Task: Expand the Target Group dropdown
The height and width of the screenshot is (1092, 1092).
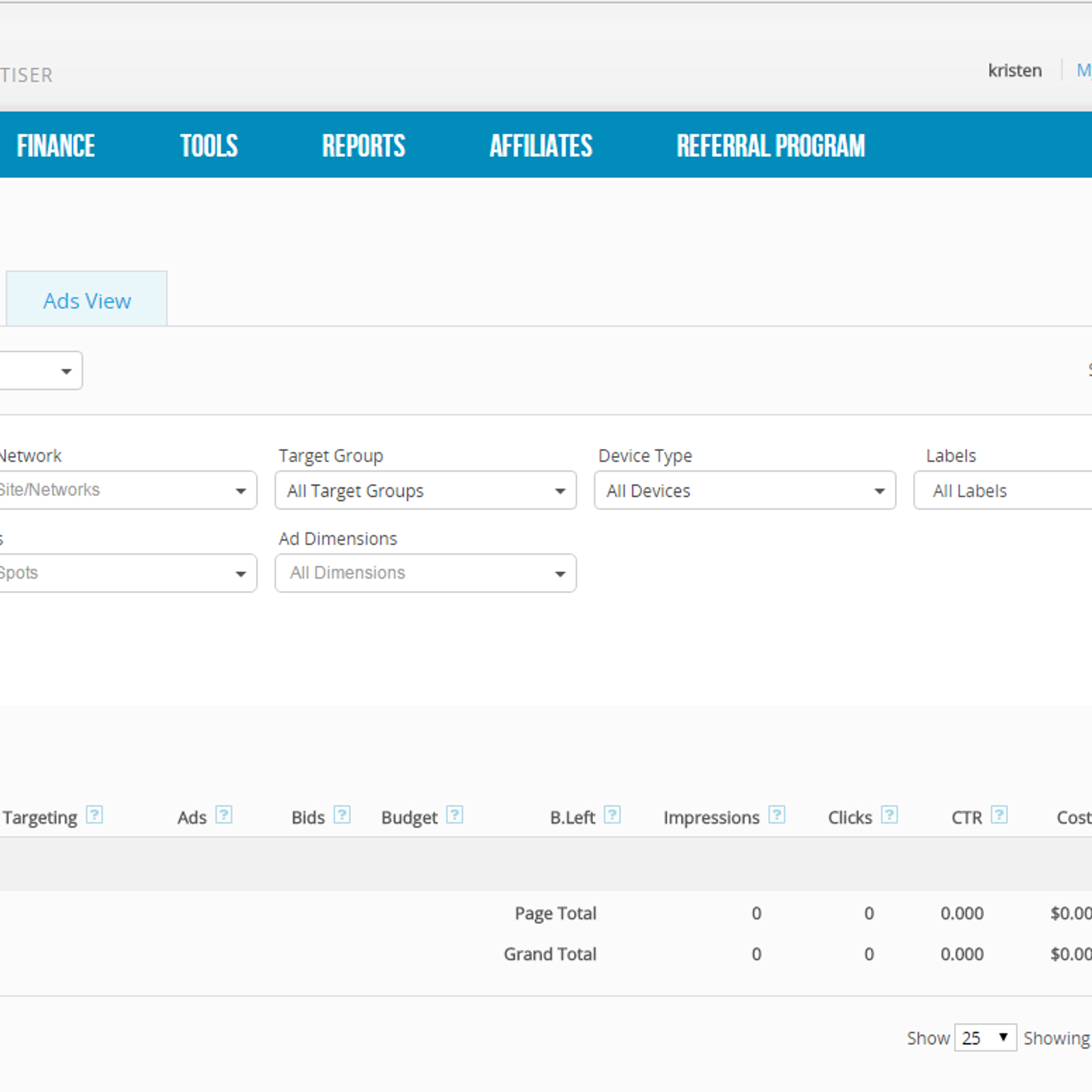Action: pyautogui.click(x=425, y=491)
